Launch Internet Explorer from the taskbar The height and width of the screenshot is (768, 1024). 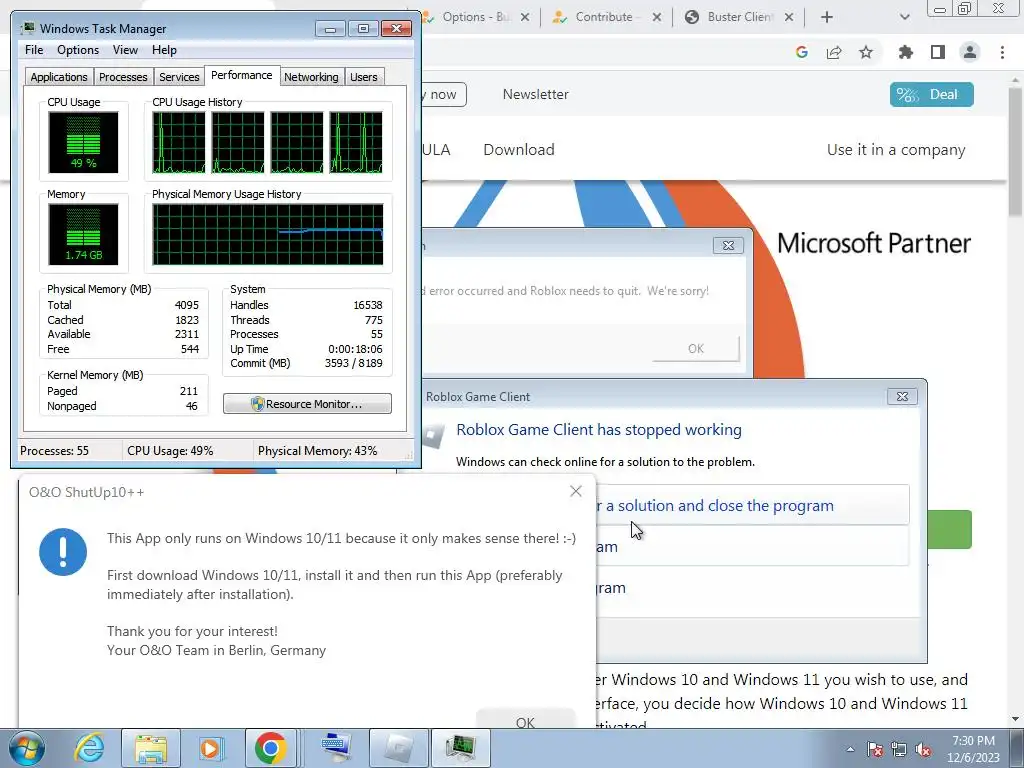pyautogui.click(x=89, y=748)
